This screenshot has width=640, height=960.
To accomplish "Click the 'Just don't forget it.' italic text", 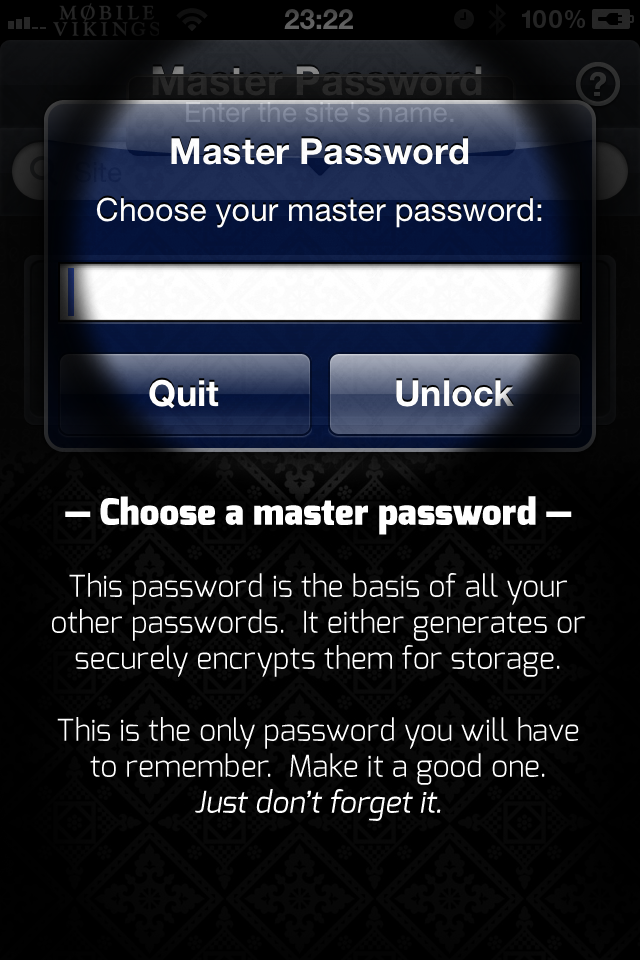I will pyautogui.click(x=318, y=803).
